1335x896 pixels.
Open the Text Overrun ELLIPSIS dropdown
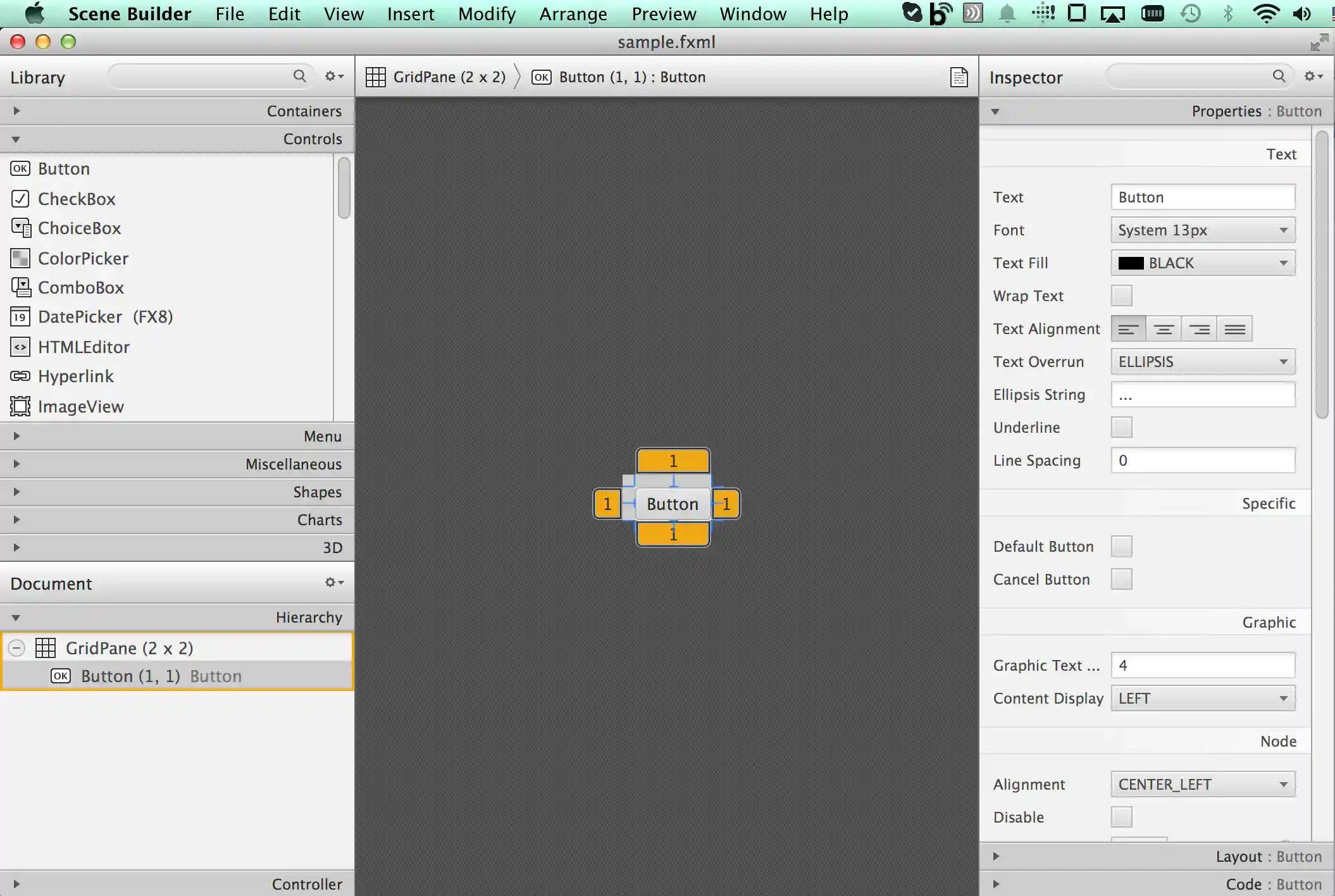(1202, 362)
